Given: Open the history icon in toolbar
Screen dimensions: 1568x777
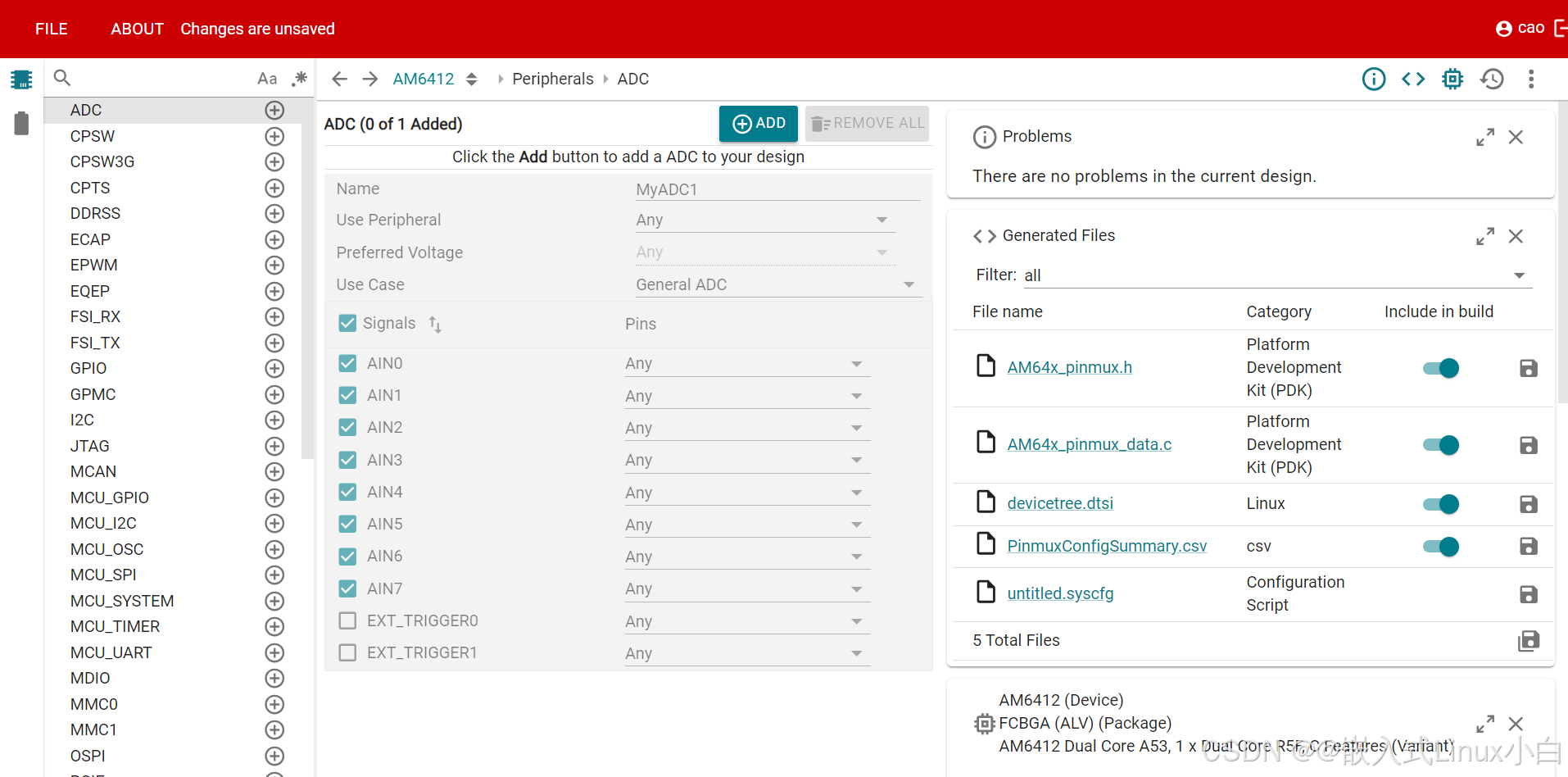Looking at the screenshot, I should tap(1492, 79).
